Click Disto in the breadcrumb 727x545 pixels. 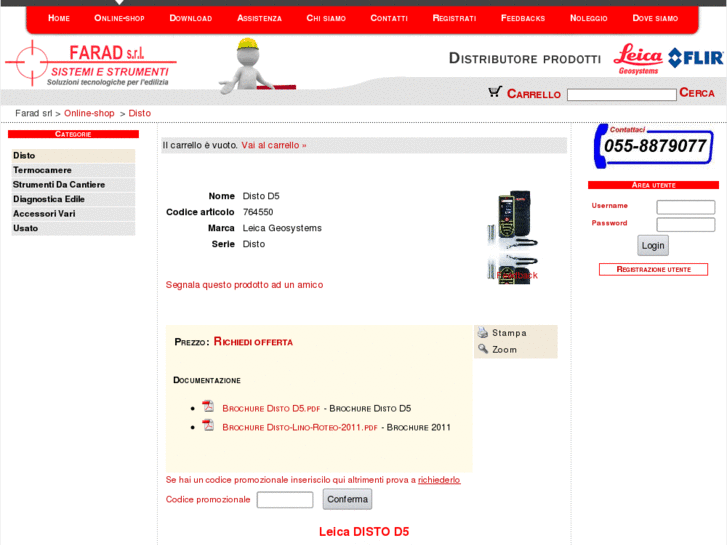(140, 113)
